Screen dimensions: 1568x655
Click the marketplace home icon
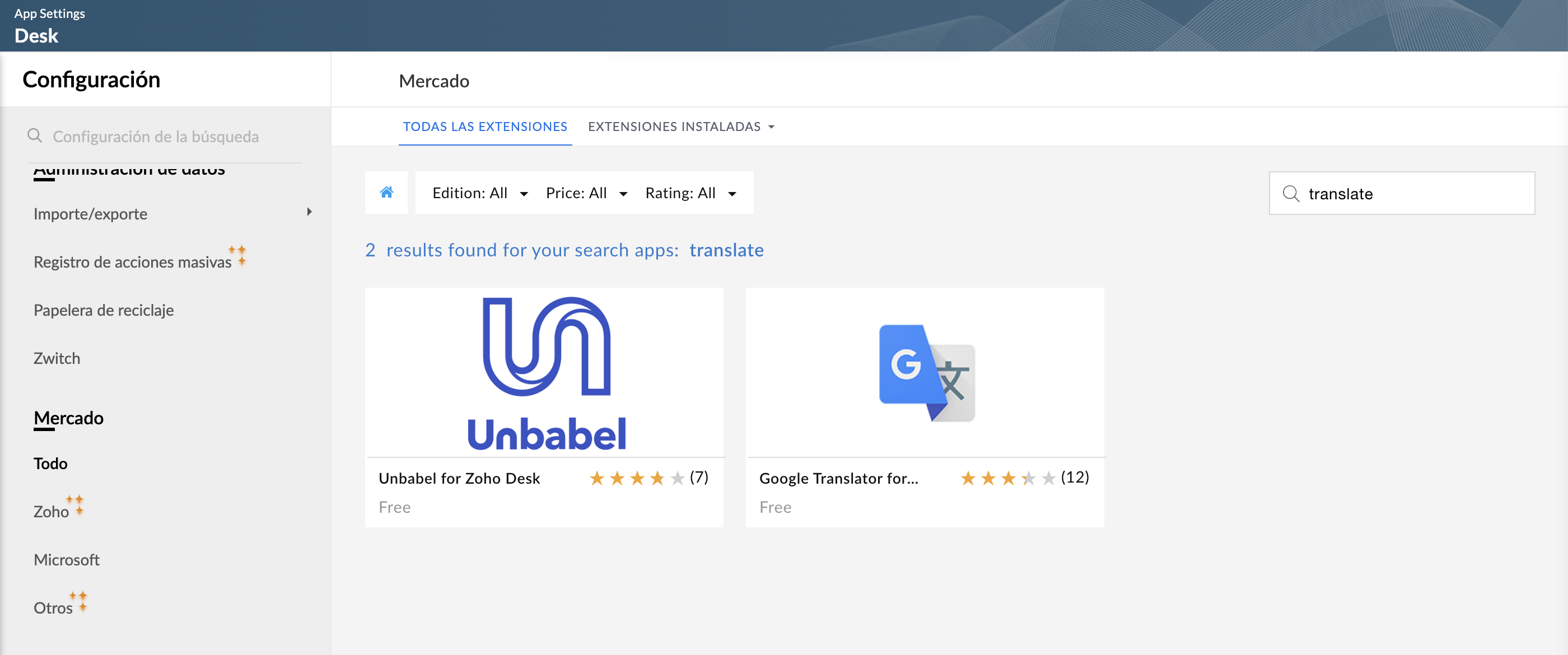tap(386, 193)
